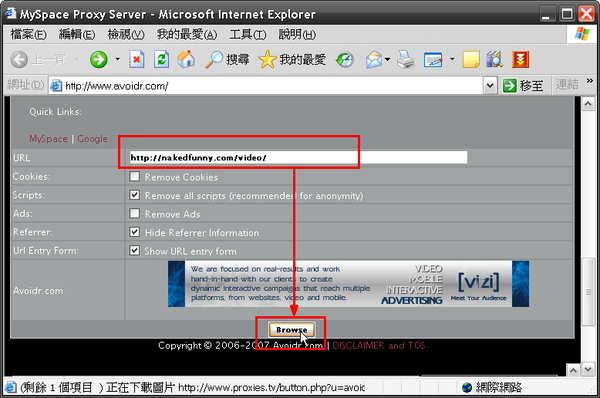Click the 'Referrer:' row label

click(33, 232)
